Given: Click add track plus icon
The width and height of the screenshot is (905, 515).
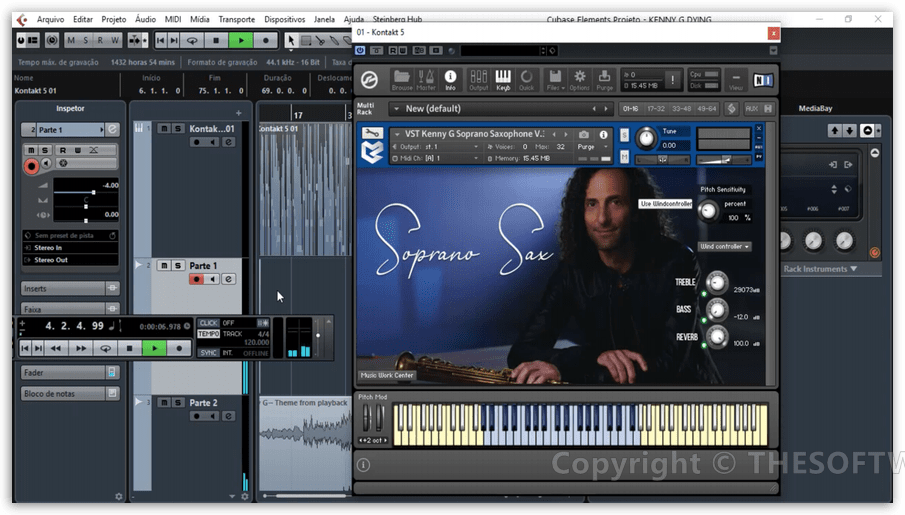Looking at the screenshot, I should (x=238, y=113).
